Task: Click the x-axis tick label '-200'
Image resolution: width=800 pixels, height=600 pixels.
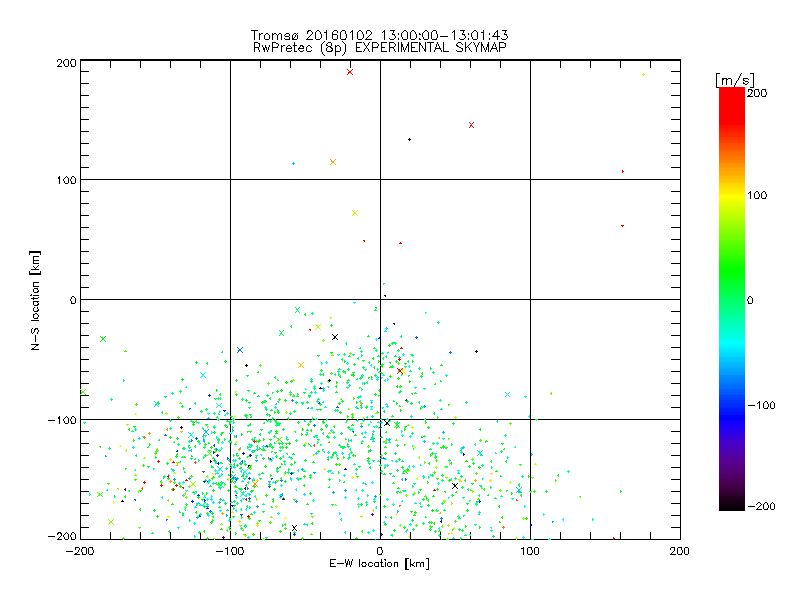Action: (x=80, y=551)
